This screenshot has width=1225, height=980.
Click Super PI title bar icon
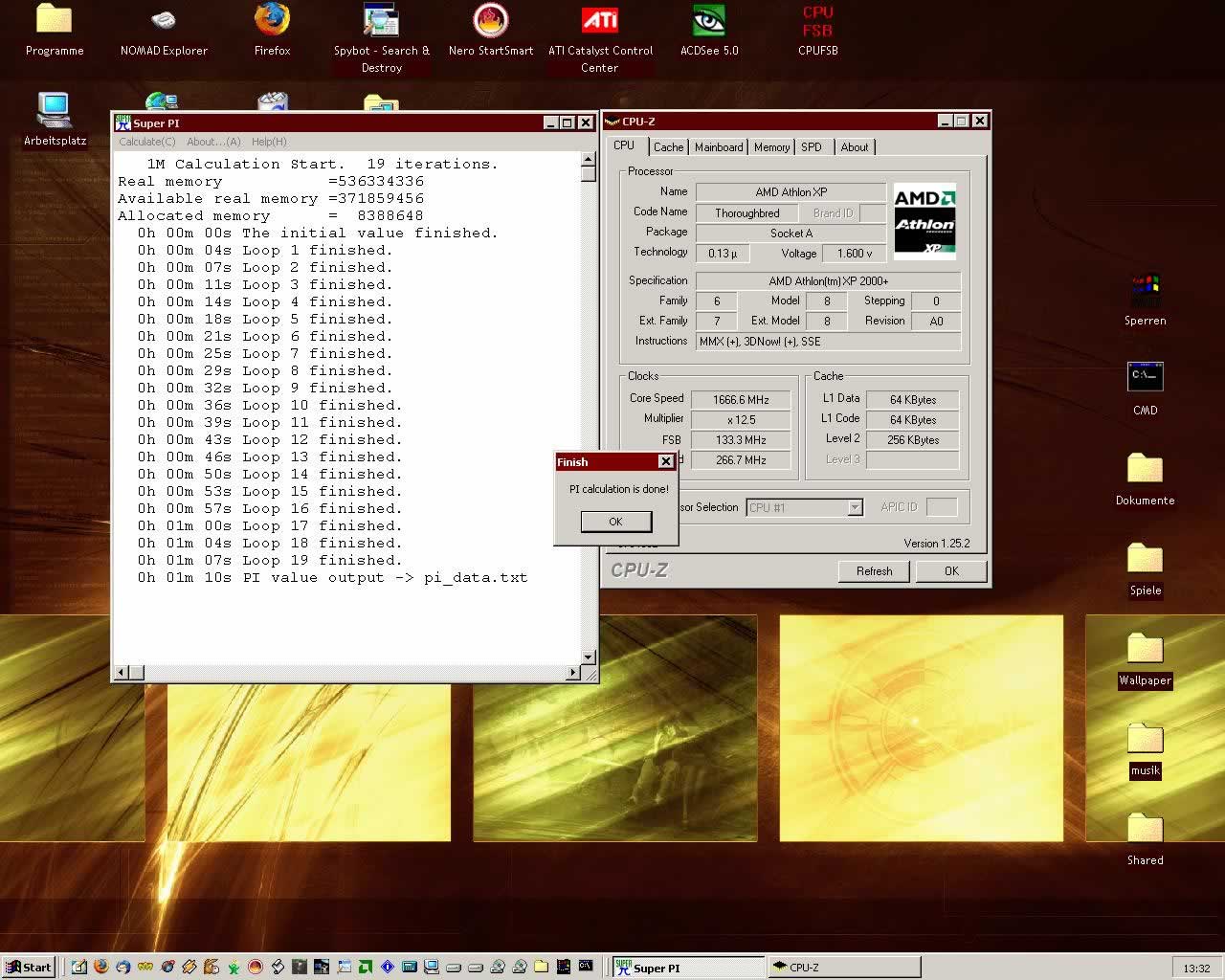coord(122,122)
